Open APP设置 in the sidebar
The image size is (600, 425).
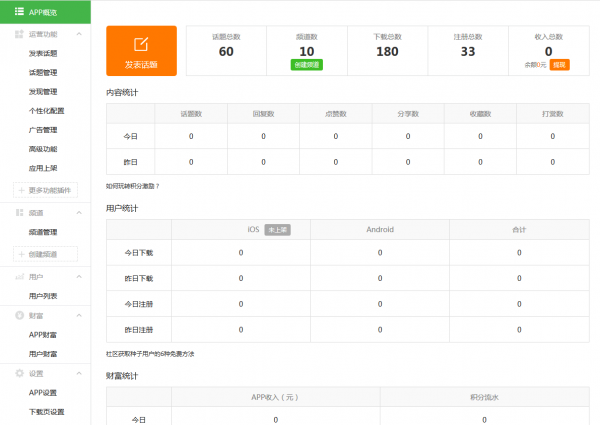(43, 392)
